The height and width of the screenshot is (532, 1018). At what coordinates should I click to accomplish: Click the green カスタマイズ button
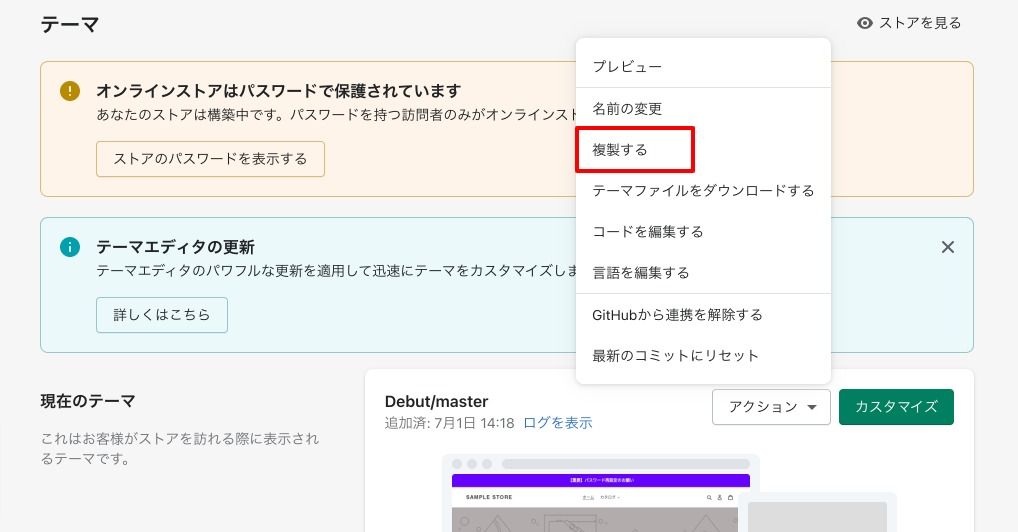896,407
